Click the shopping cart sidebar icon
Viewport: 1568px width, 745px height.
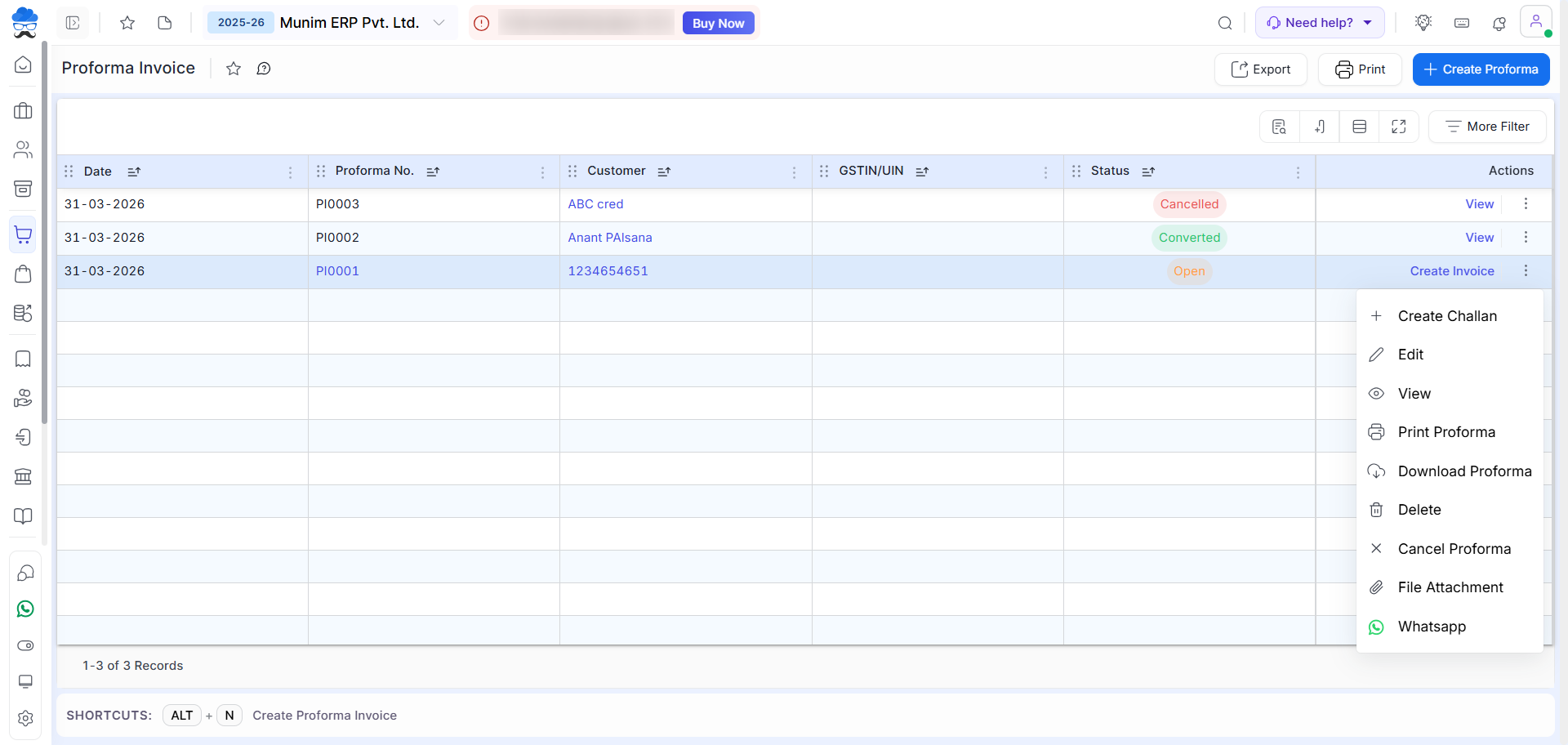tap(24, 235)
